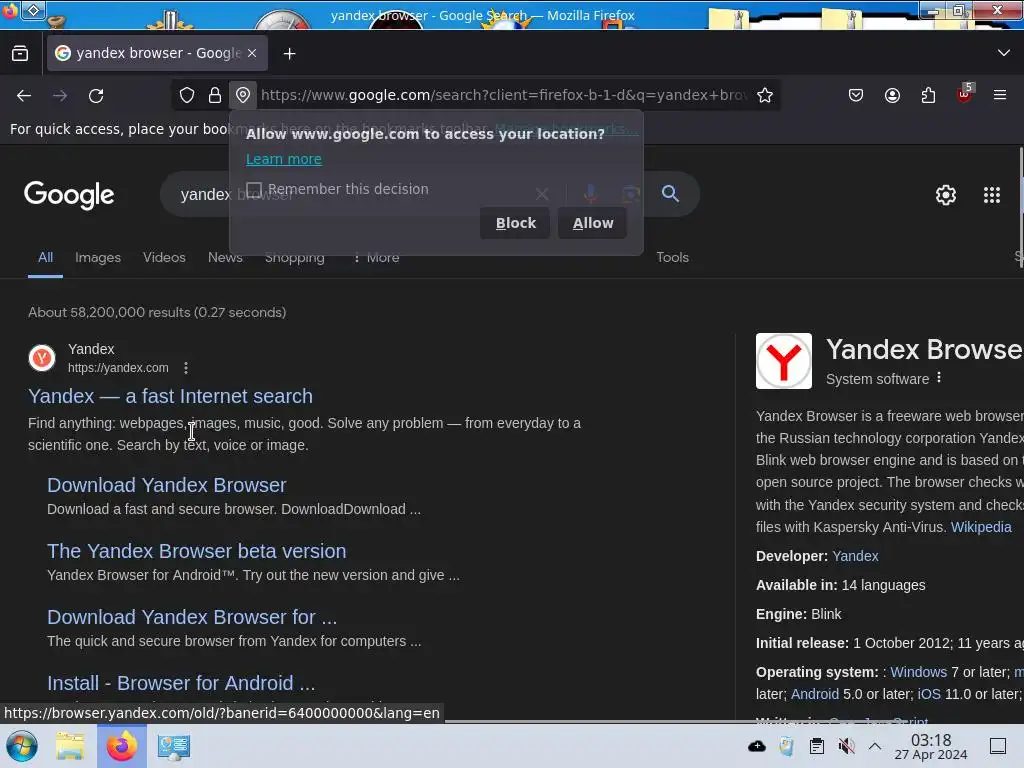1024x768 pixels.
Task: Tick Remember this decision checkbox
Action: point(254,189)
